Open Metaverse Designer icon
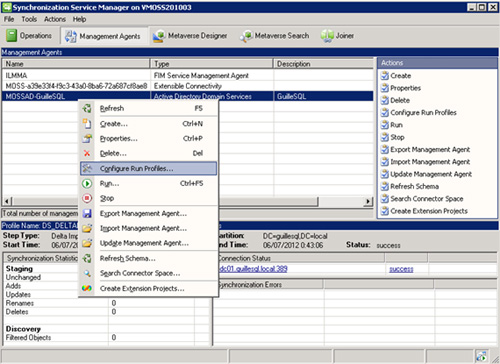 click(159, 36)
